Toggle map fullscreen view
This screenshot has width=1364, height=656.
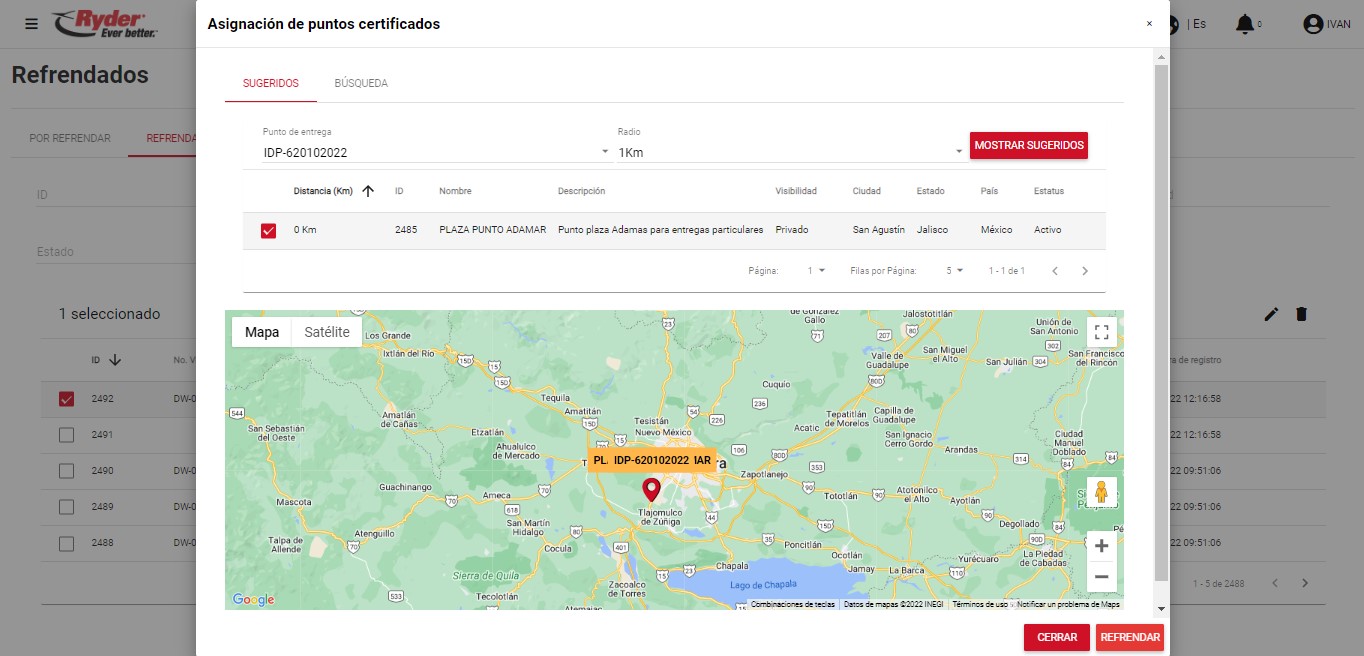pos(1101,332)
